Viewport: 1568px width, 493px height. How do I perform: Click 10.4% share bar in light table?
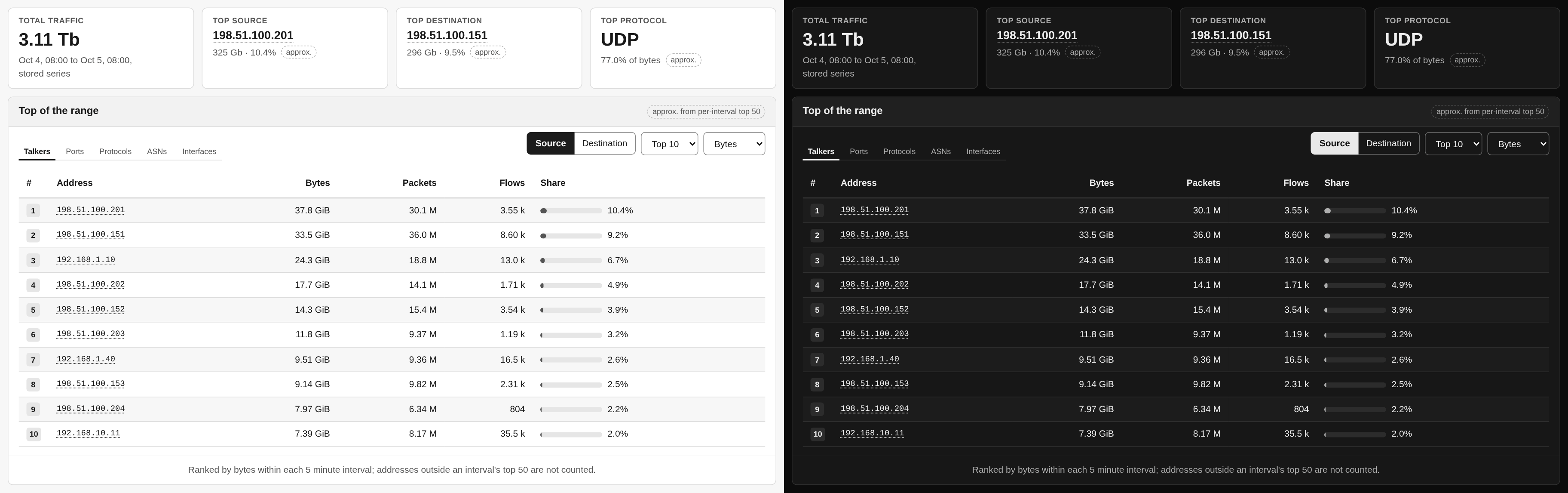click(571, 211)
